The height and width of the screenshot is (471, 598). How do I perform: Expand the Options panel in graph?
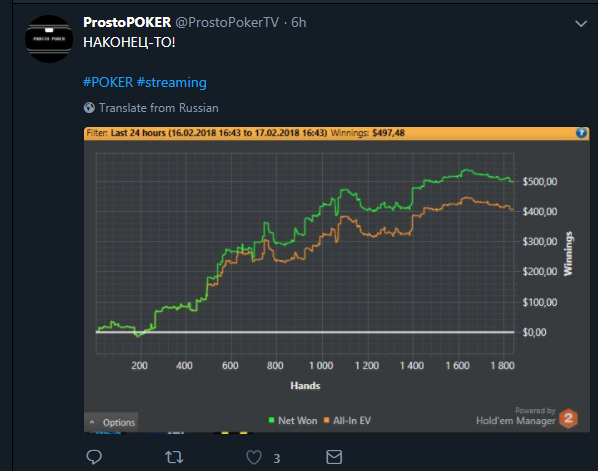[111, 422]
